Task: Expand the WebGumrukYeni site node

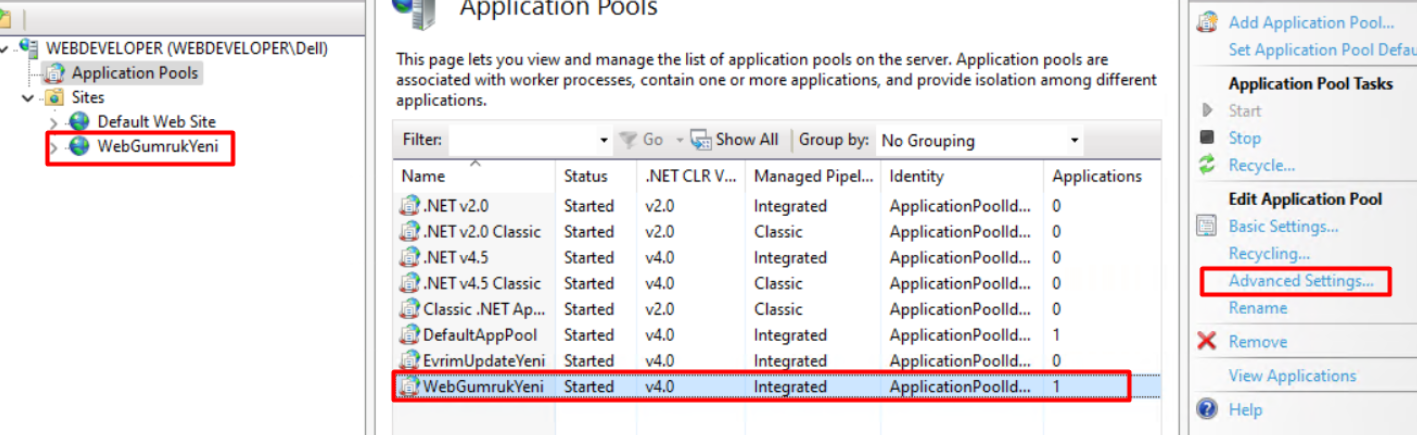Action: click(x=53, y=148)
